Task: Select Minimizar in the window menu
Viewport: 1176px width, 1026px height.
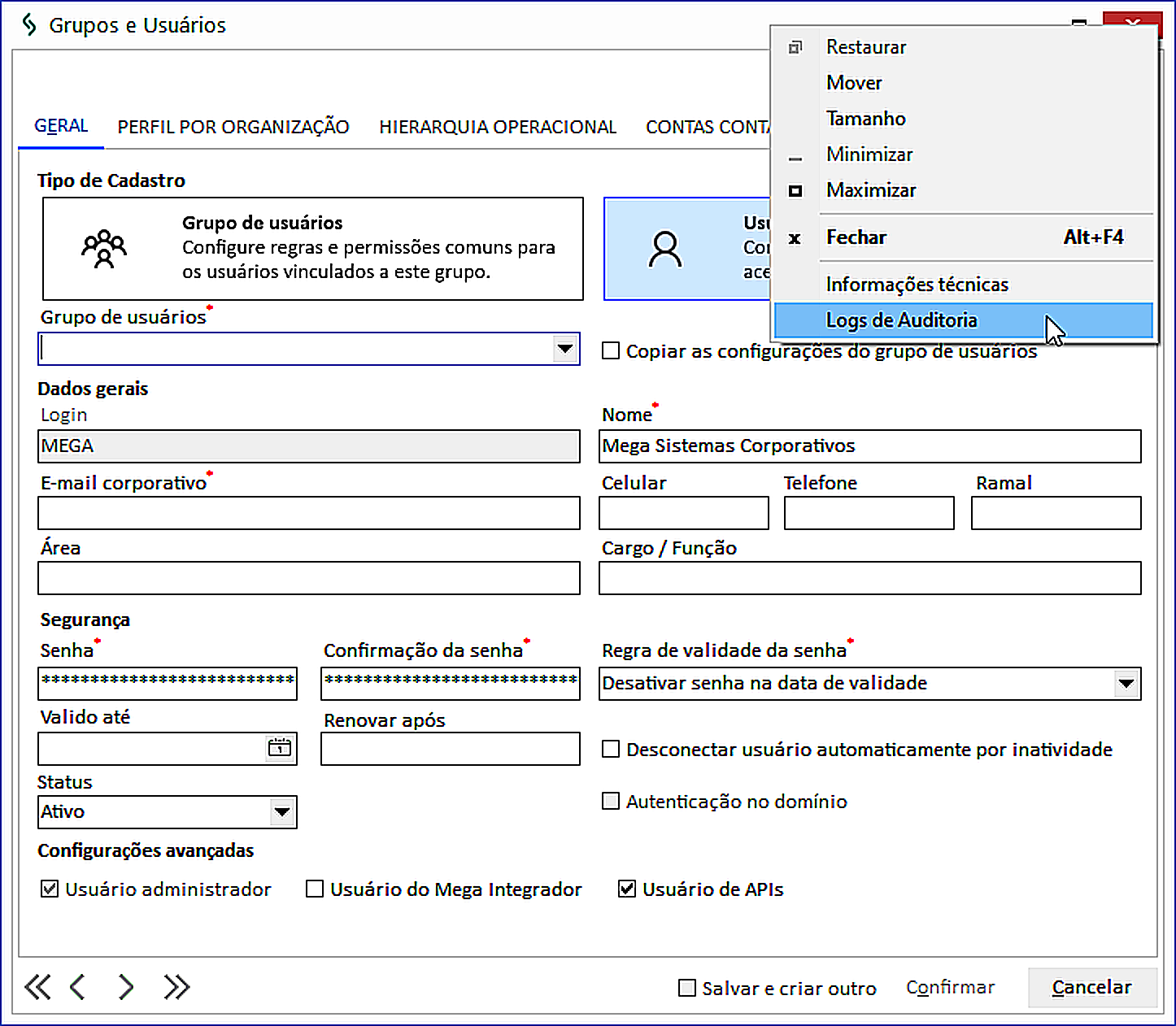Action: [x=964, y=154]
